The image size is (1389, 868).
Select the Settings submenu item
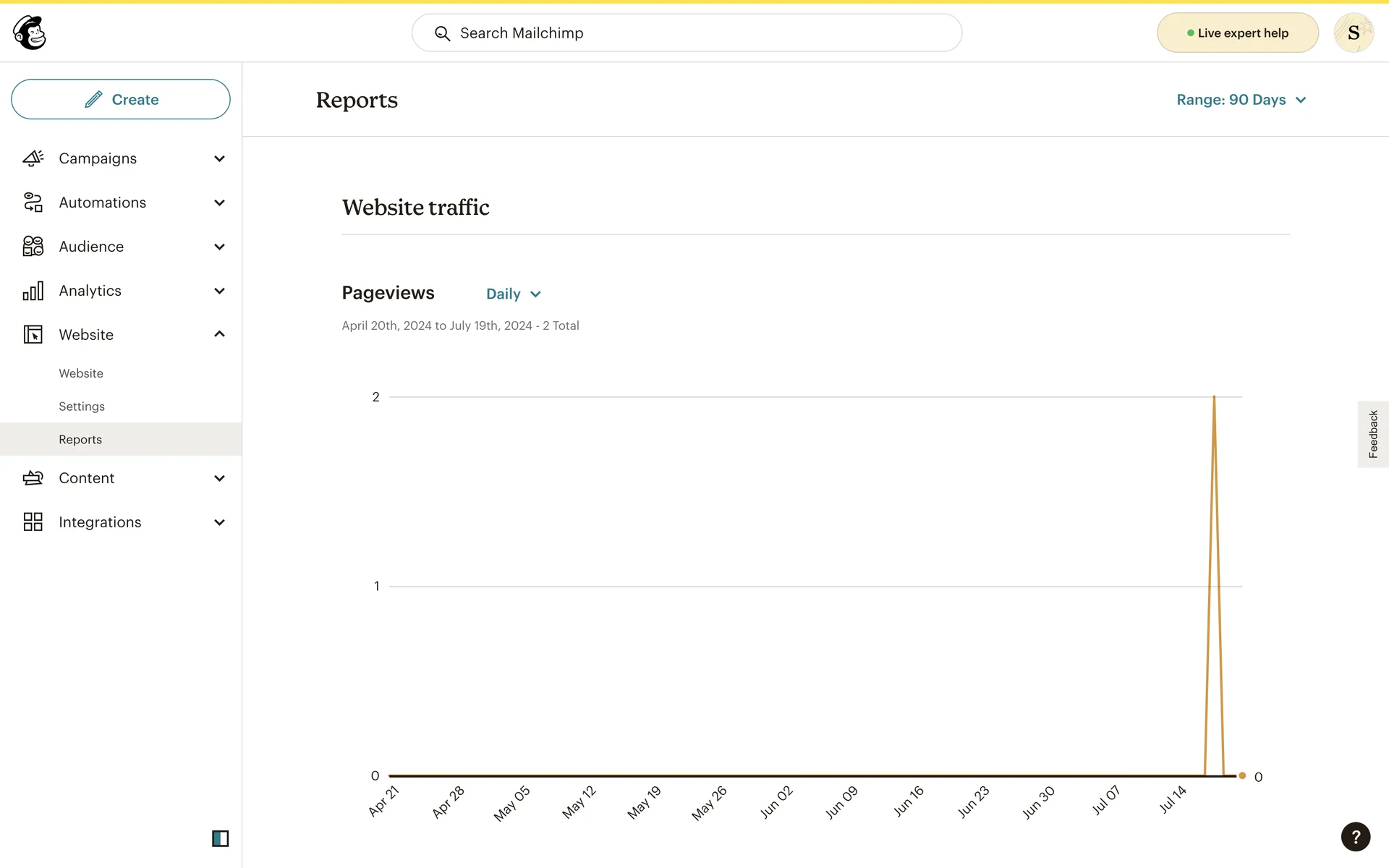click(x=82, y=407)
